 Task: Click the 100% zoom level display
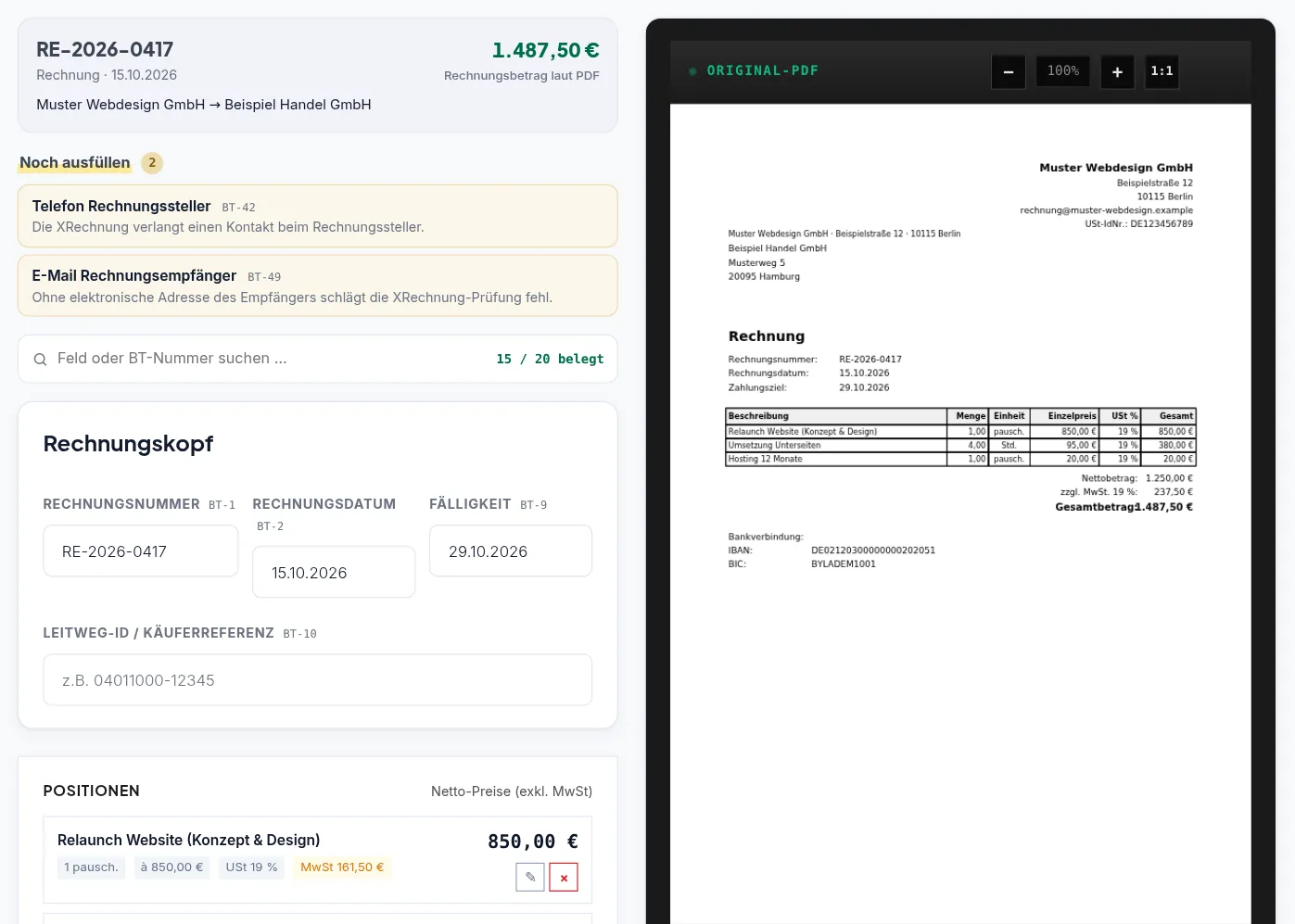pos(1063,71)
